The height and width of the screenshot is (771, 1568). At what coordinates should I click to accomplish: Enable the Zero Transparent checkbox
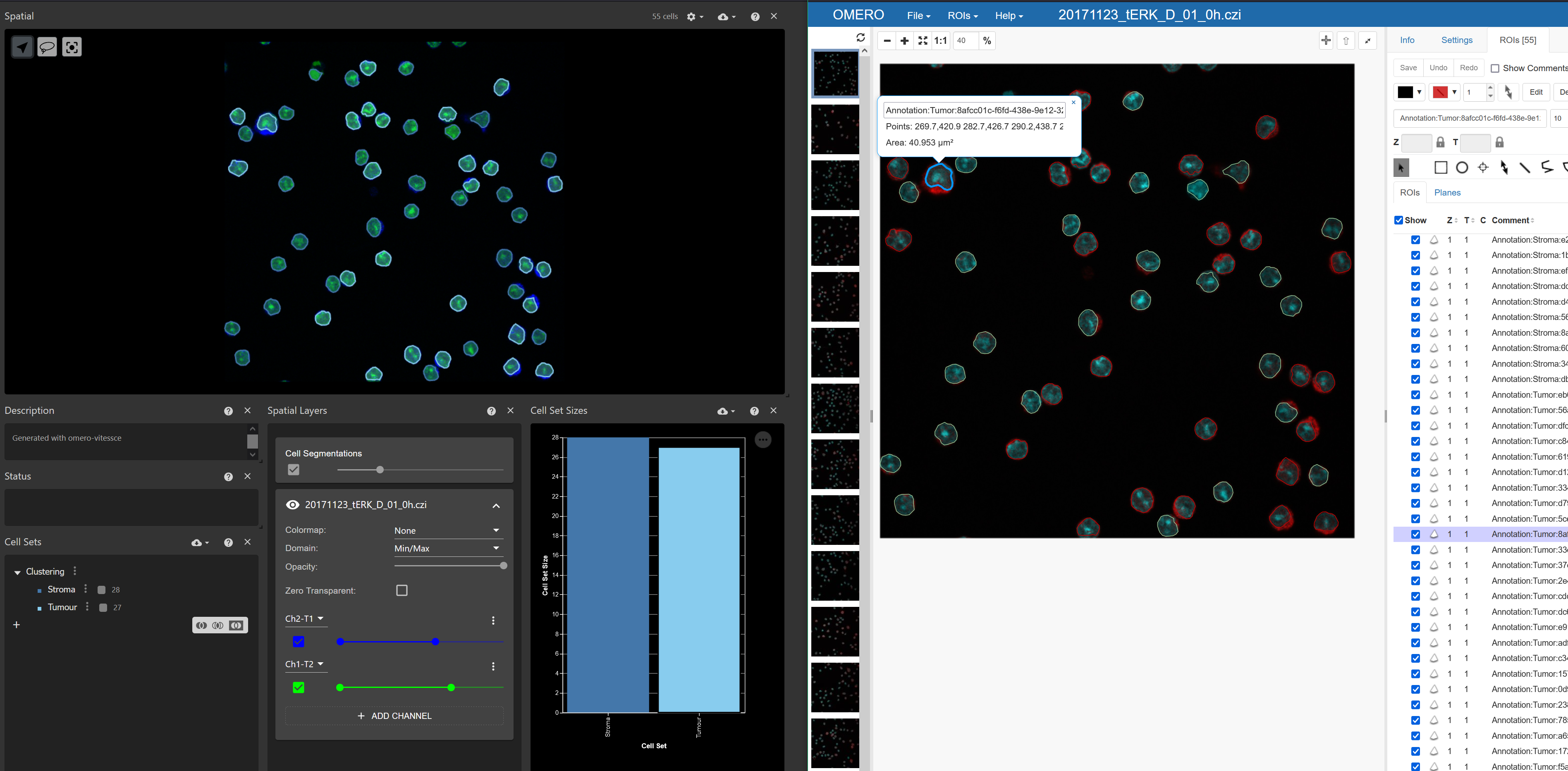(402, 590)
